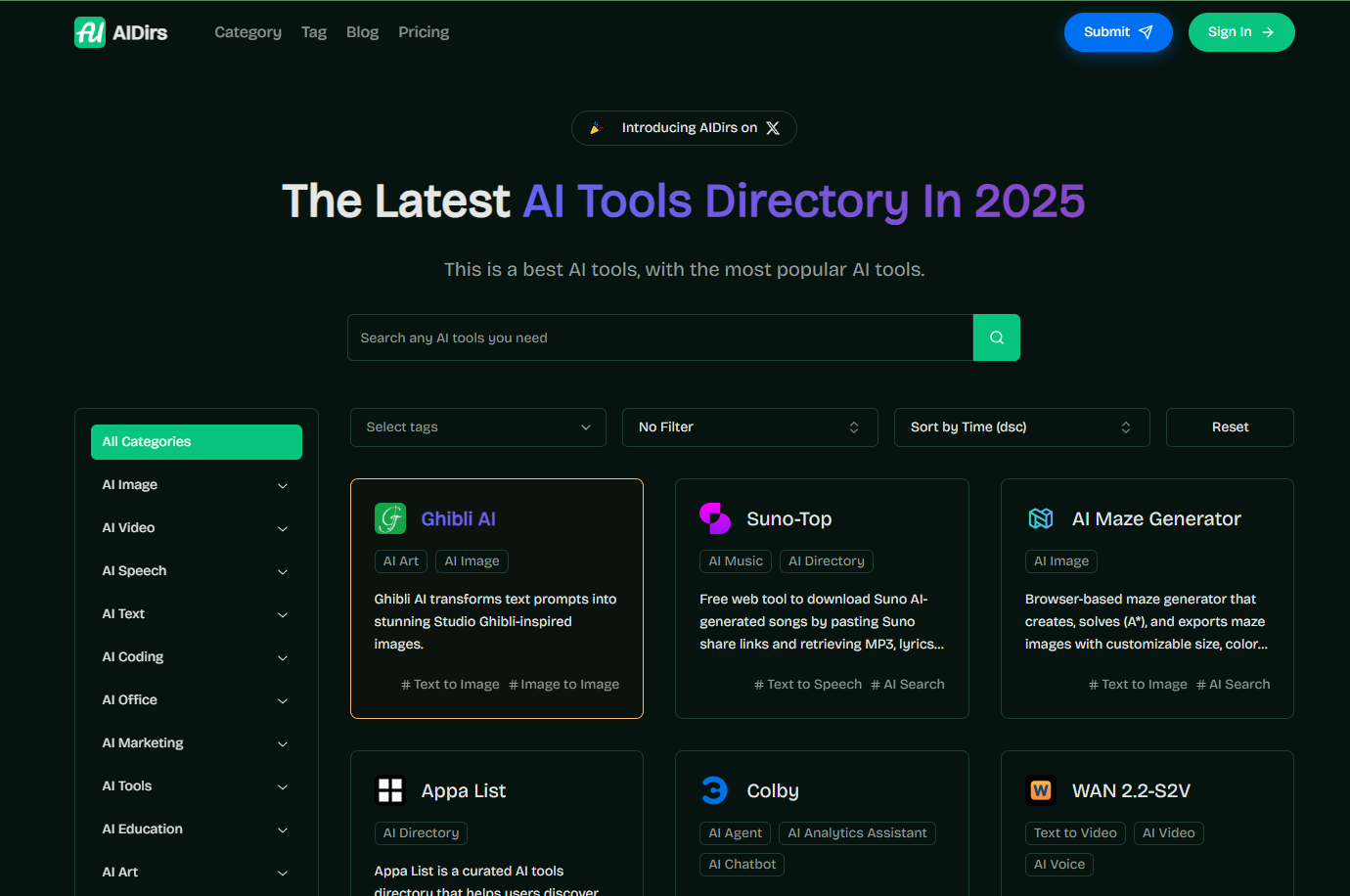
Task: Click the WAN 2.2-S2V logo icon
Action: coord(1041,790)
